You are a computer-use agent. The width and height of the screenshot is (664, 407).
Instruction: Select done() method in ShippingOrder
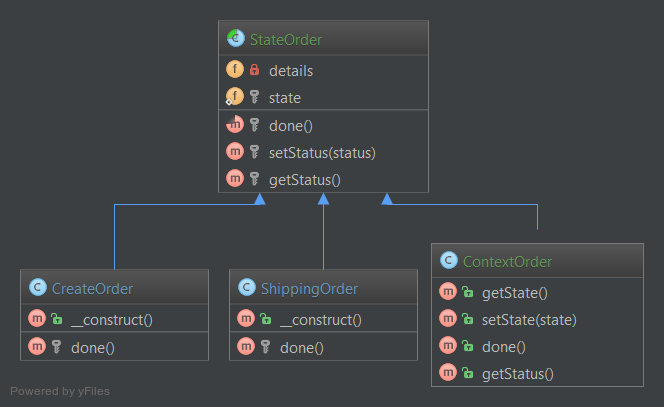coord(301,347)
